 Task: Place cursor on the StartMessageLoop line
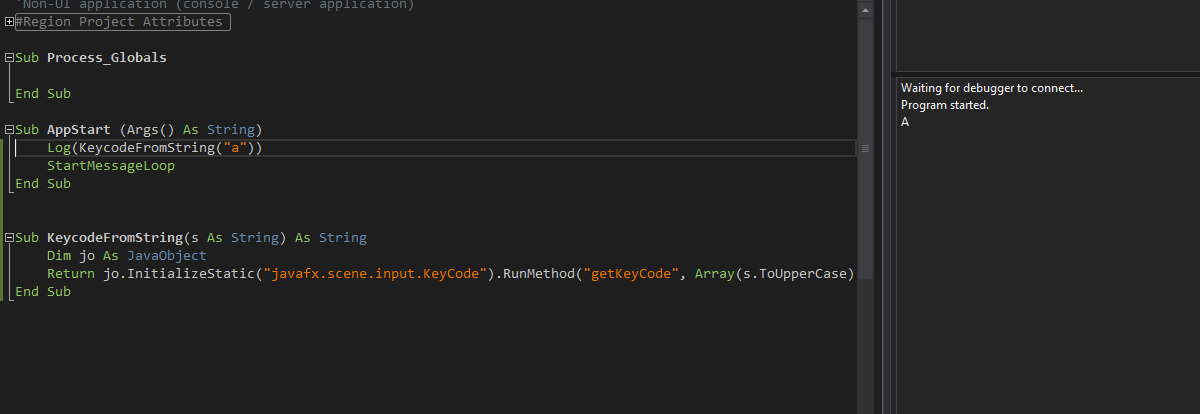point(110,166)
